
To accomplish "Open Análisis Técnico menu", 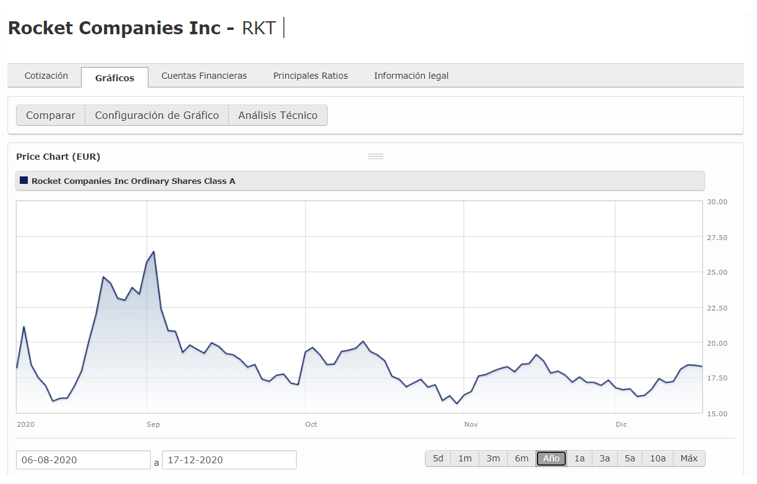I will coord(278,116).
